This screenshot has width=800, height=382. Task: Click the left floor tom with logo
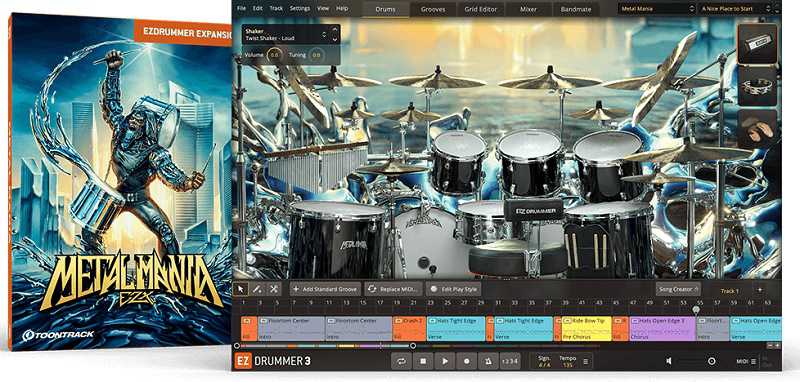click(338, 239)
